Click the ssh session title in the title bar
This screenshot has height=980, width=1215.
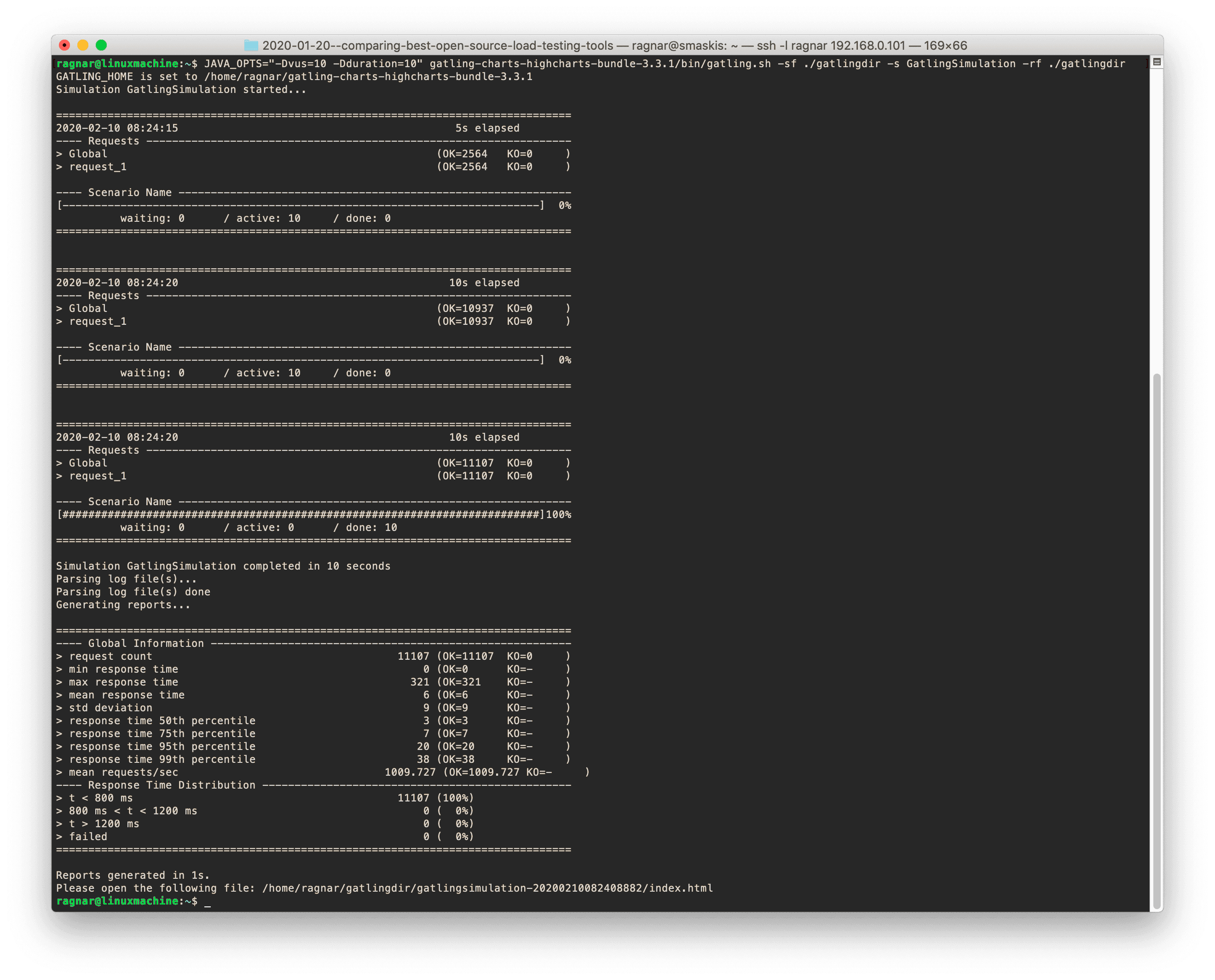(830, 46)
